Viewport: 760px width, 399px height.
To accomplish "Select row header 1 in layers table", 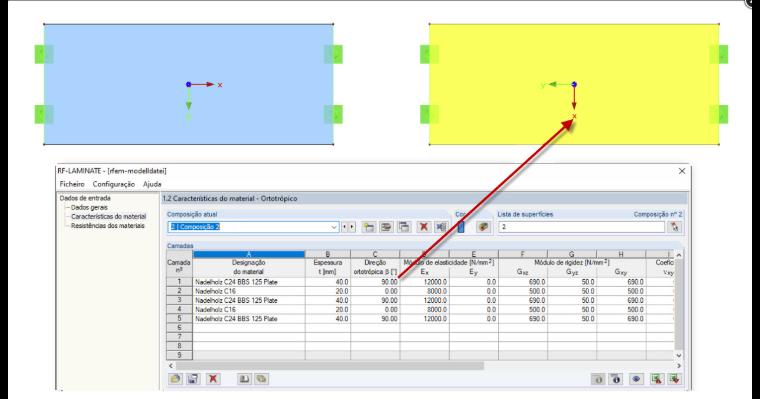I will [179, 282].
